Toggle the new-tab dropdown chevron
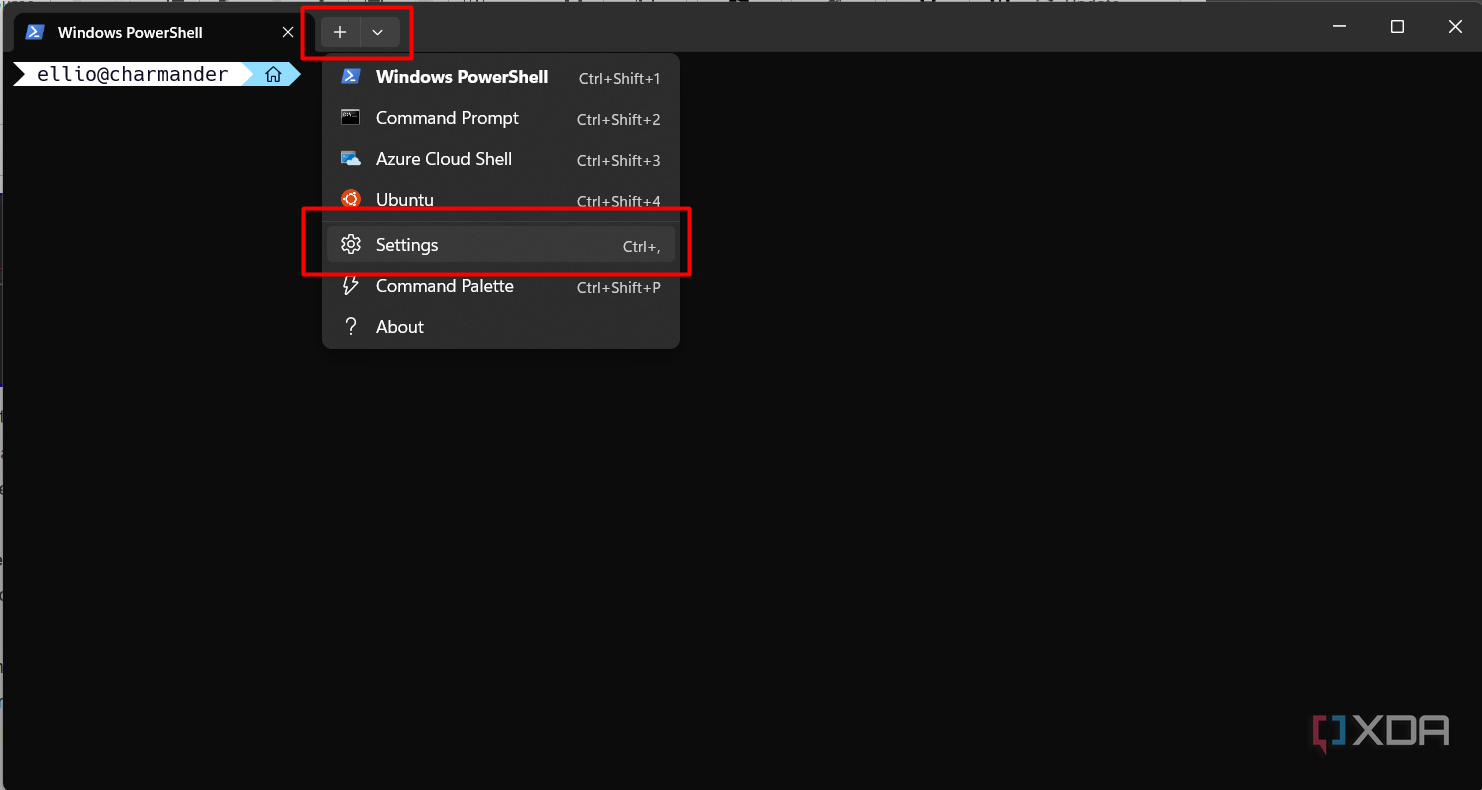The width and height of the screenshot is (1482, 790). (x=378, y=32)
